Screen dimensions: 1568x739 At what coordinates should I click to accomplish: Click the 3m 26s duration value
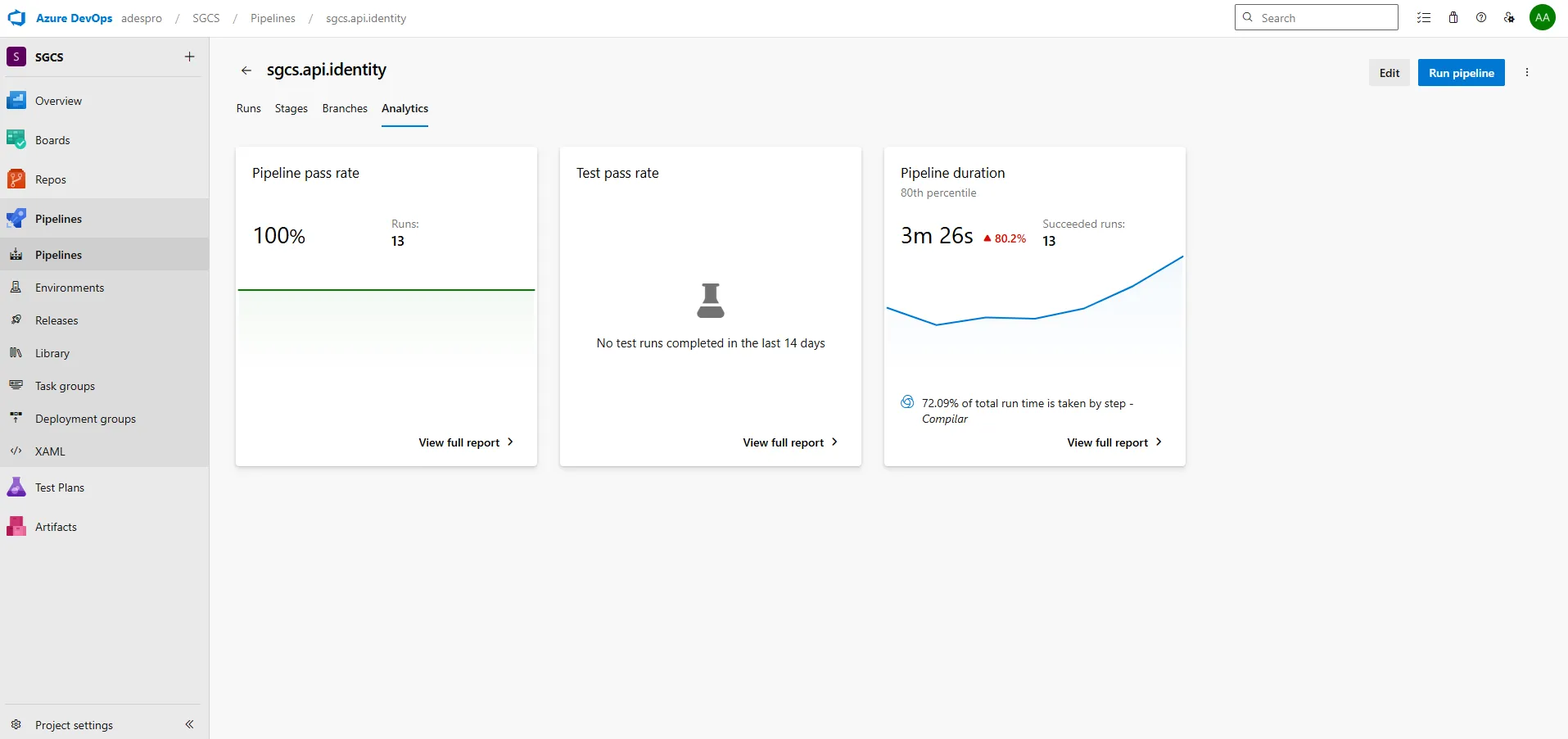[937, 236]
